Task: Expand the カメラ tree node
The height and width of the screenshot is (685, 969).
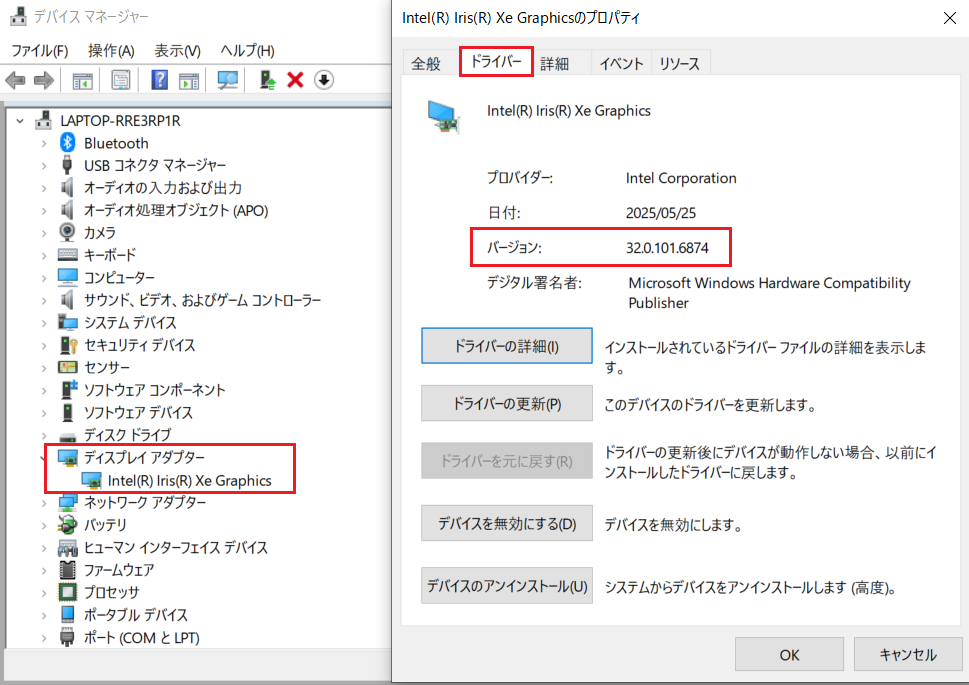Action: click(x=43, y=233)
